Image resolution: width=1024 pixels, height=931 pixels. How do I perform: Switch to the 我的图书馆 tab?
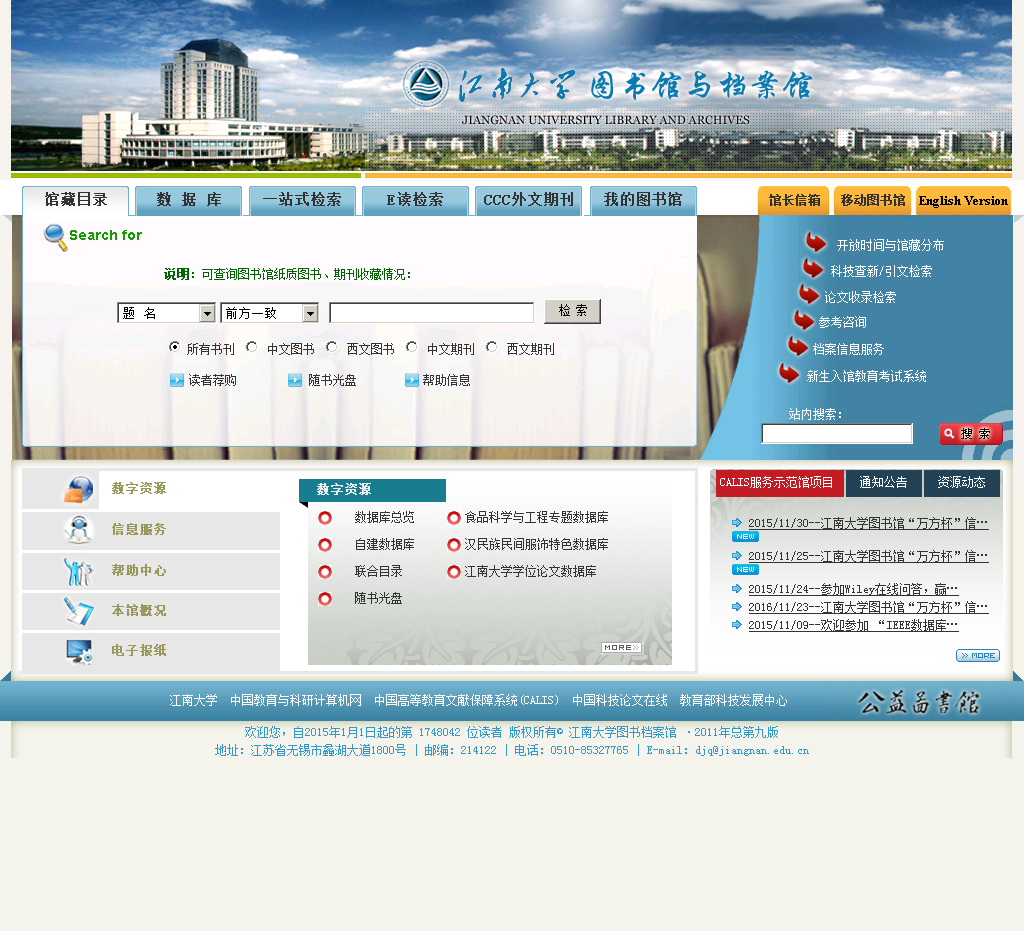643,200
